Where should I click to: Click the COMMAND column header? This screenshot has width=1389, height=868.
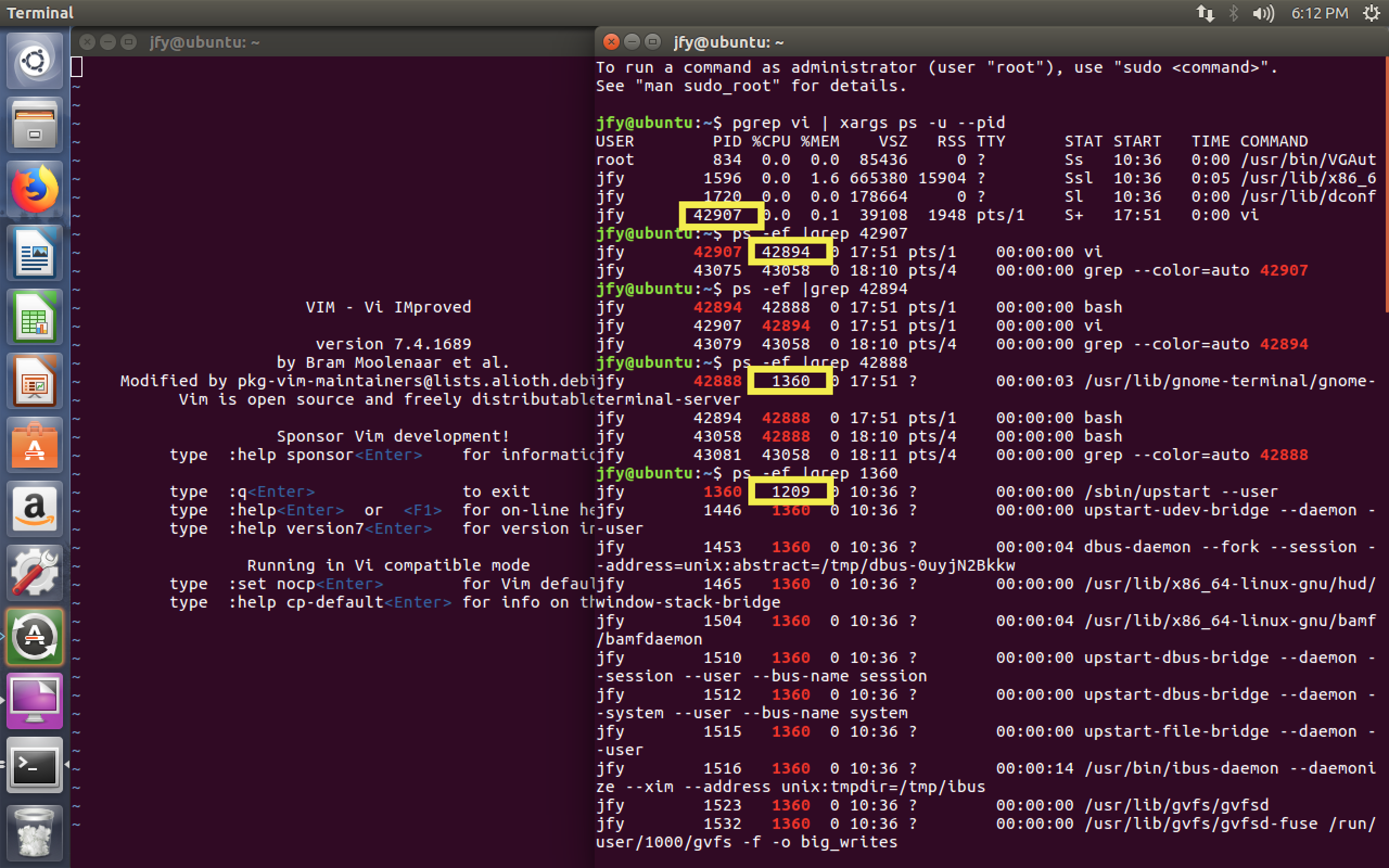1274,141
